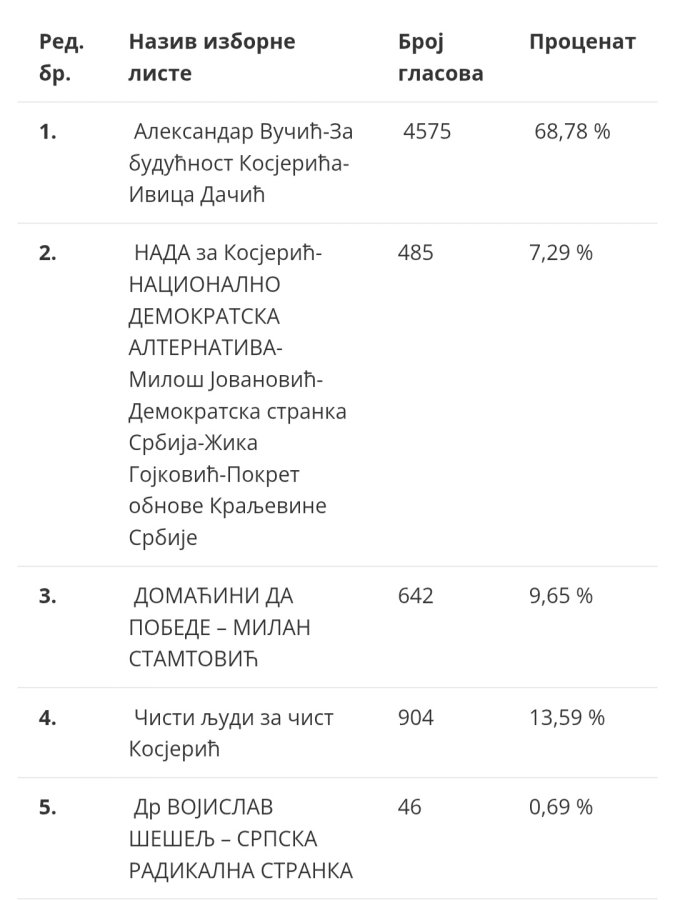Select the Др ВОЈИСЛАВ ШЕШЕЉ list name
This screenshot has height=900, width=675.
tap(240, 839)
